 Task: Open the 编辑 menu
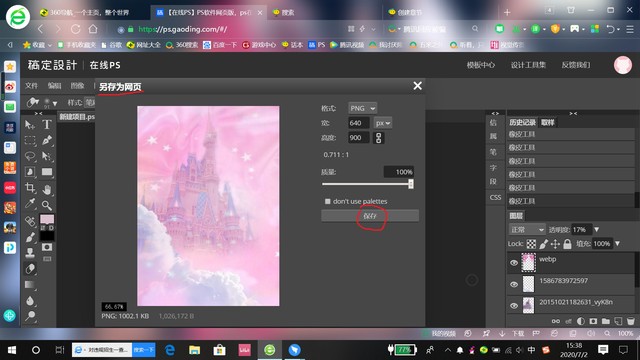[x=54, y=86]
